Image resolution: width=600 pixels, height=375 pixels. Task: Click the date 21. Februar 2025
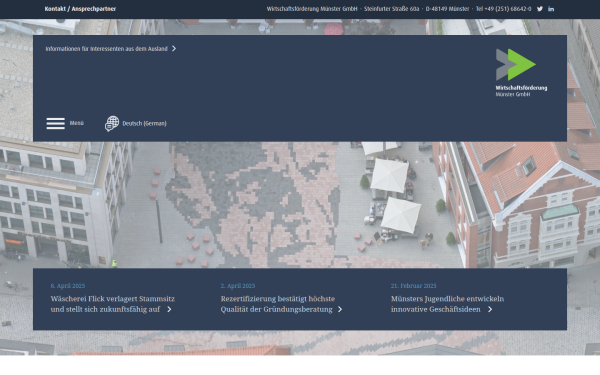[x=413, y=286]
